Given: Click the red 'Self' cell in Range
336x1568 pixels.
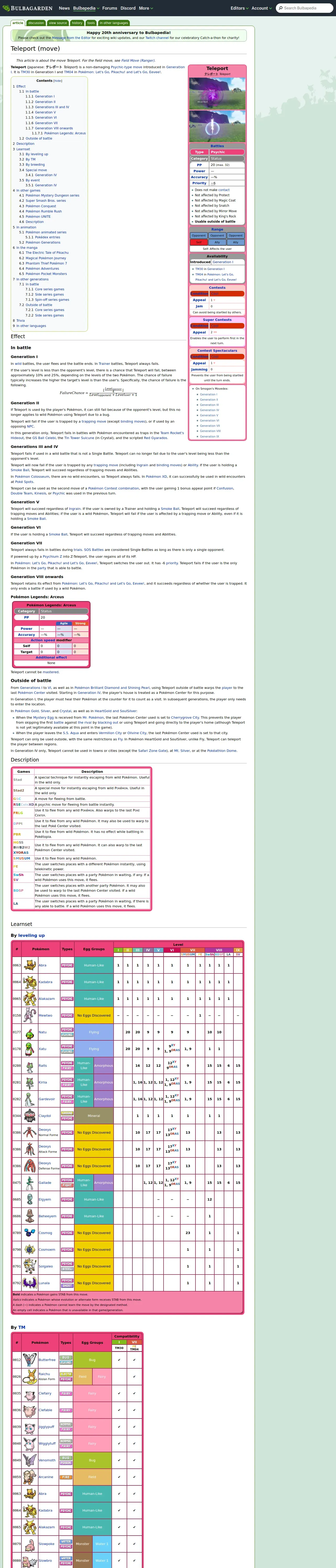Looking at the screenshot, I should click(x=199, y=242).
